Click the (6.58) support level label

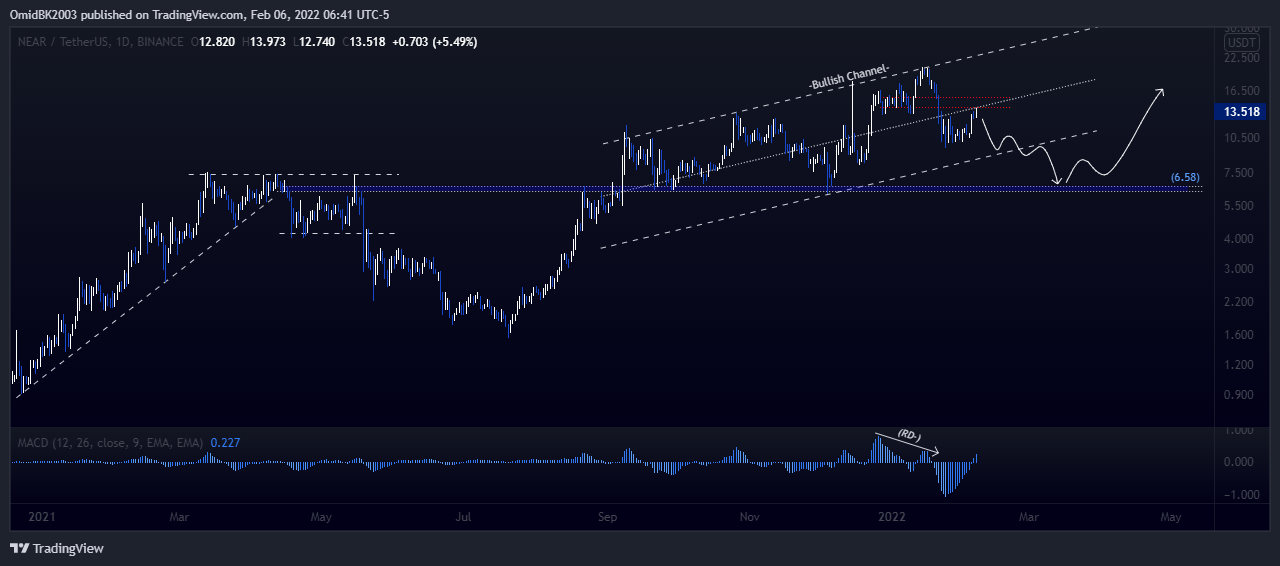tap(1185, 177)
